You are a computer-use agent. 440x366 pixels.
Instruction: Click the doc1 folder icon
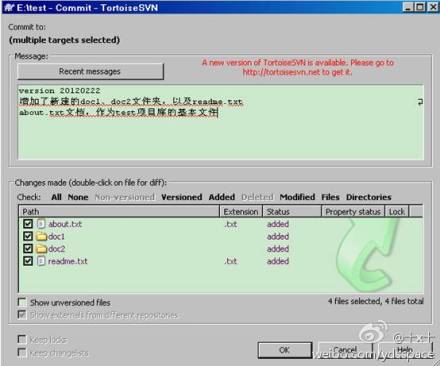pos(41,236)
